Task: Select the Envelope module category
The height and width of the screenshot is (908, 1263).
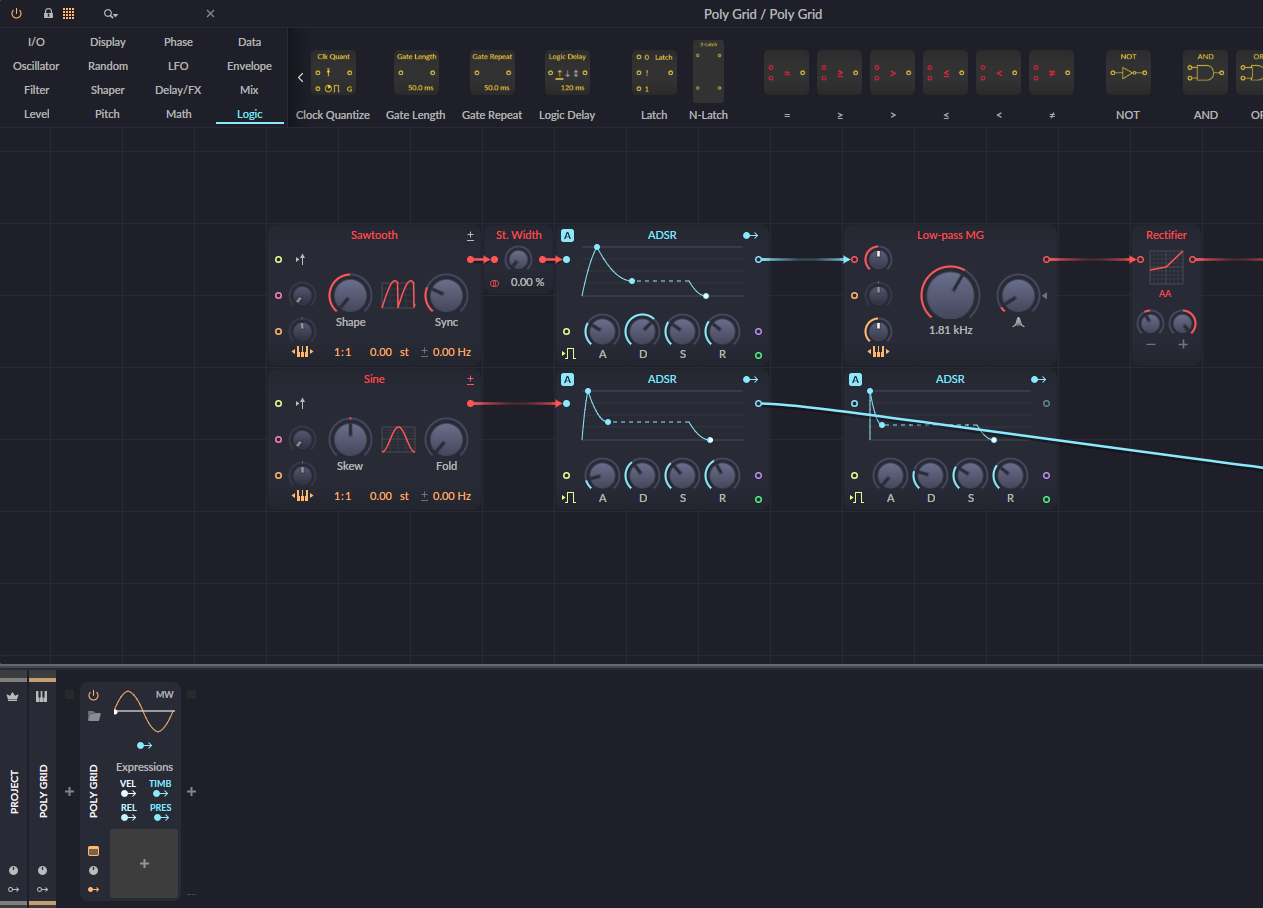Action: coord(249,66)
